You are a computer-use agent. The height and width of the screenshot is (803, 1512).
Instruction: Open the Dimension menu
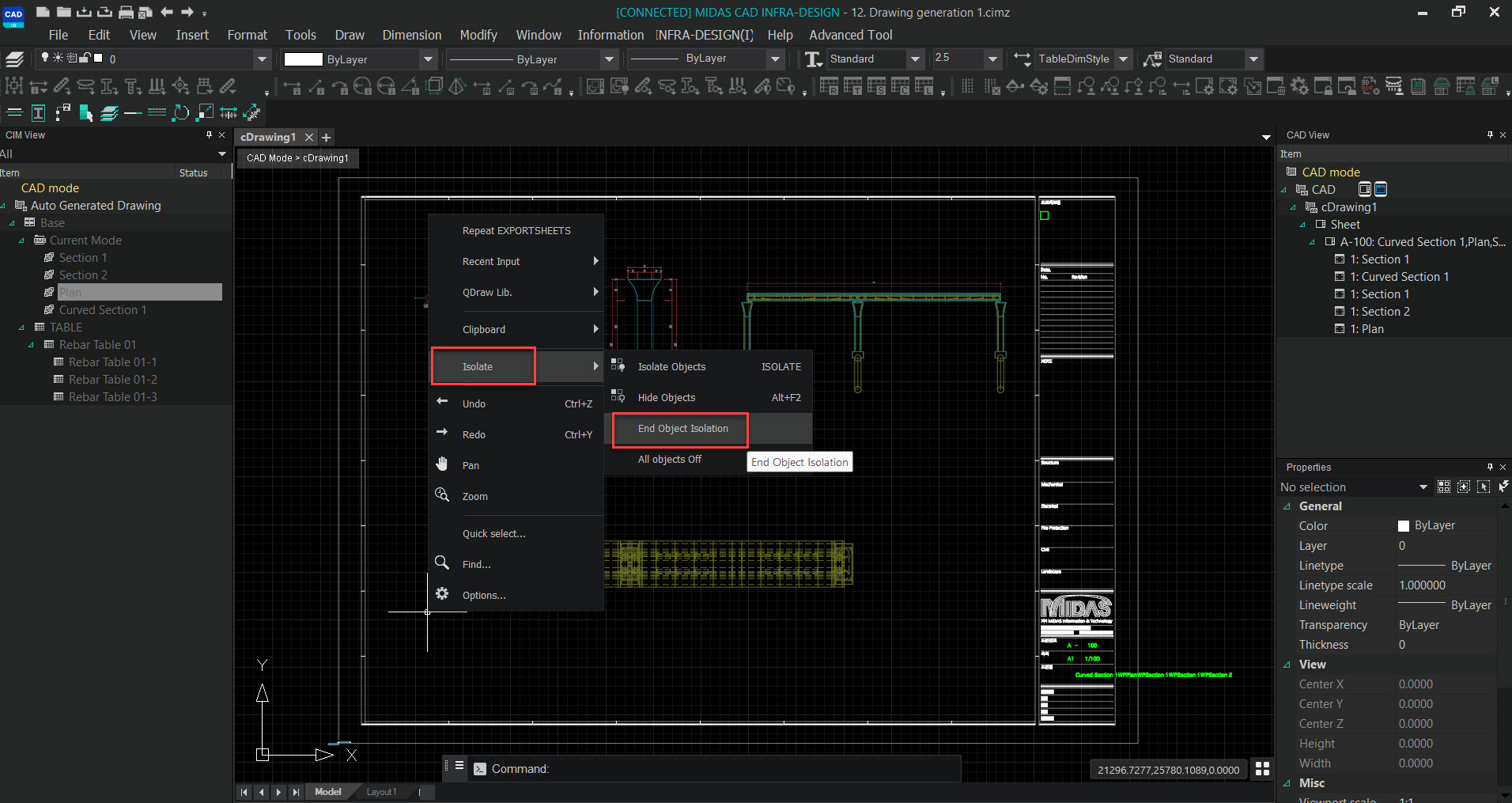pos(412,35)
